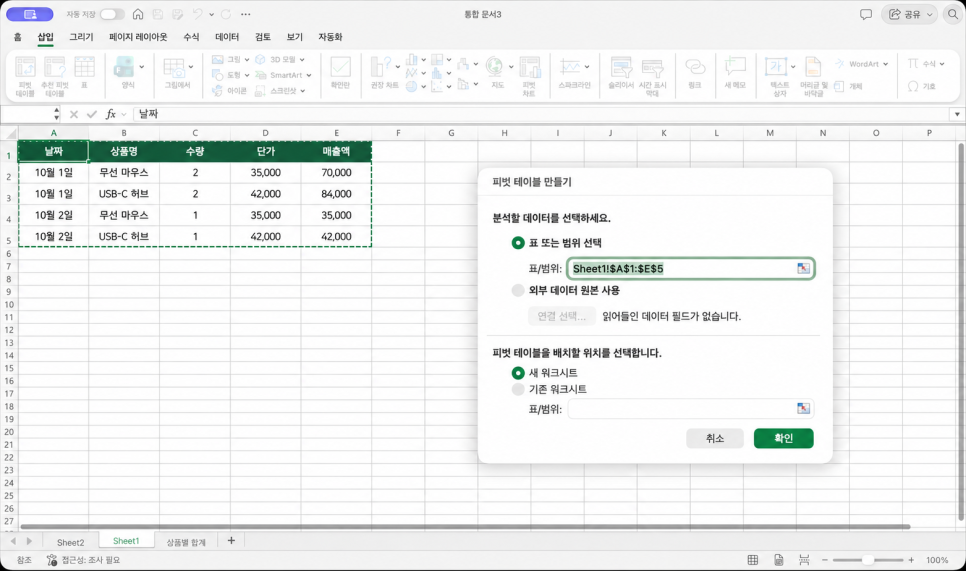This screenshot has width=966, height=571.
Task: Open the 페이지 레이아웃 ribbon tab
Action: 138,37
